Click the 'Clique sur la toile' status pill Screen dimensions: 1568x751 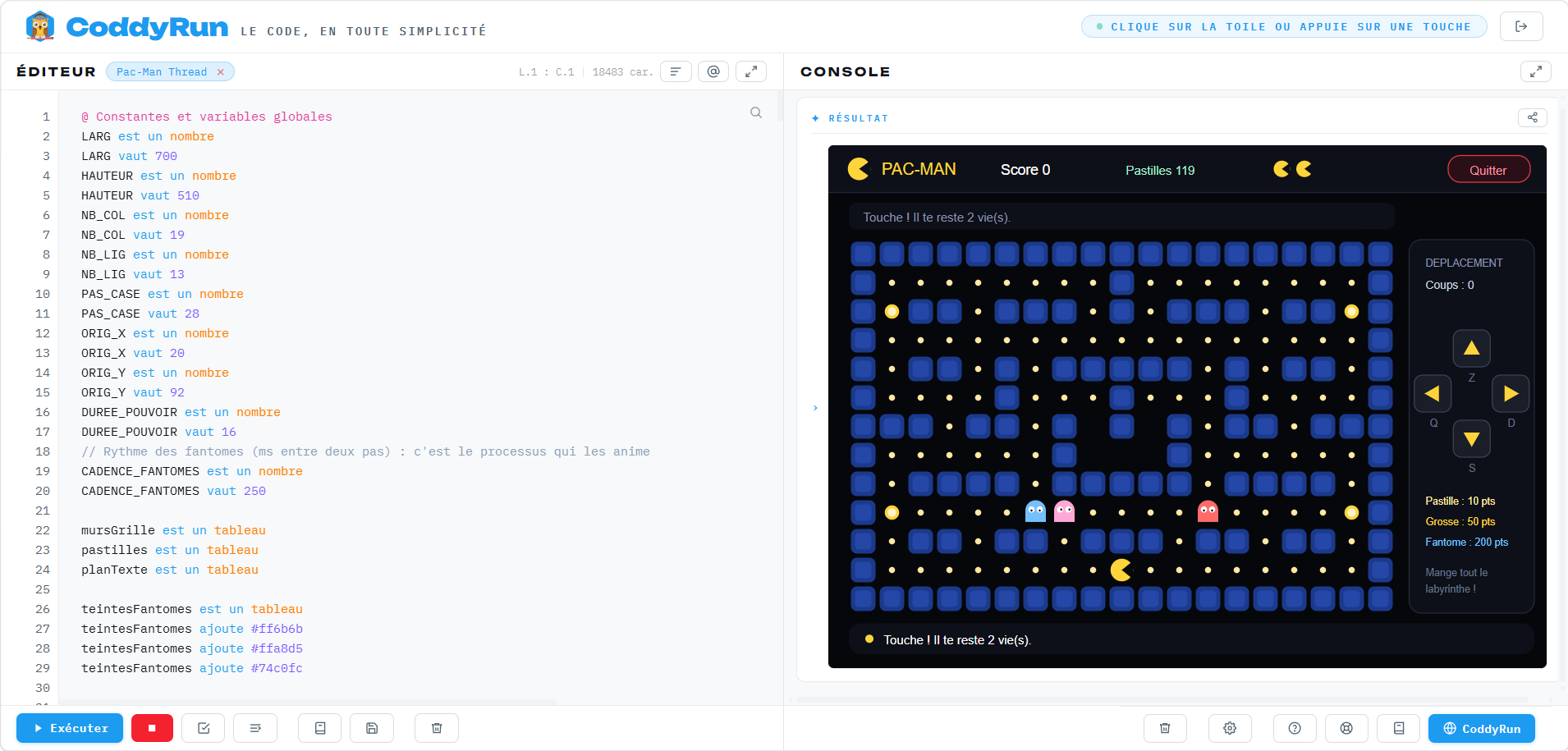click(1284, 26)
